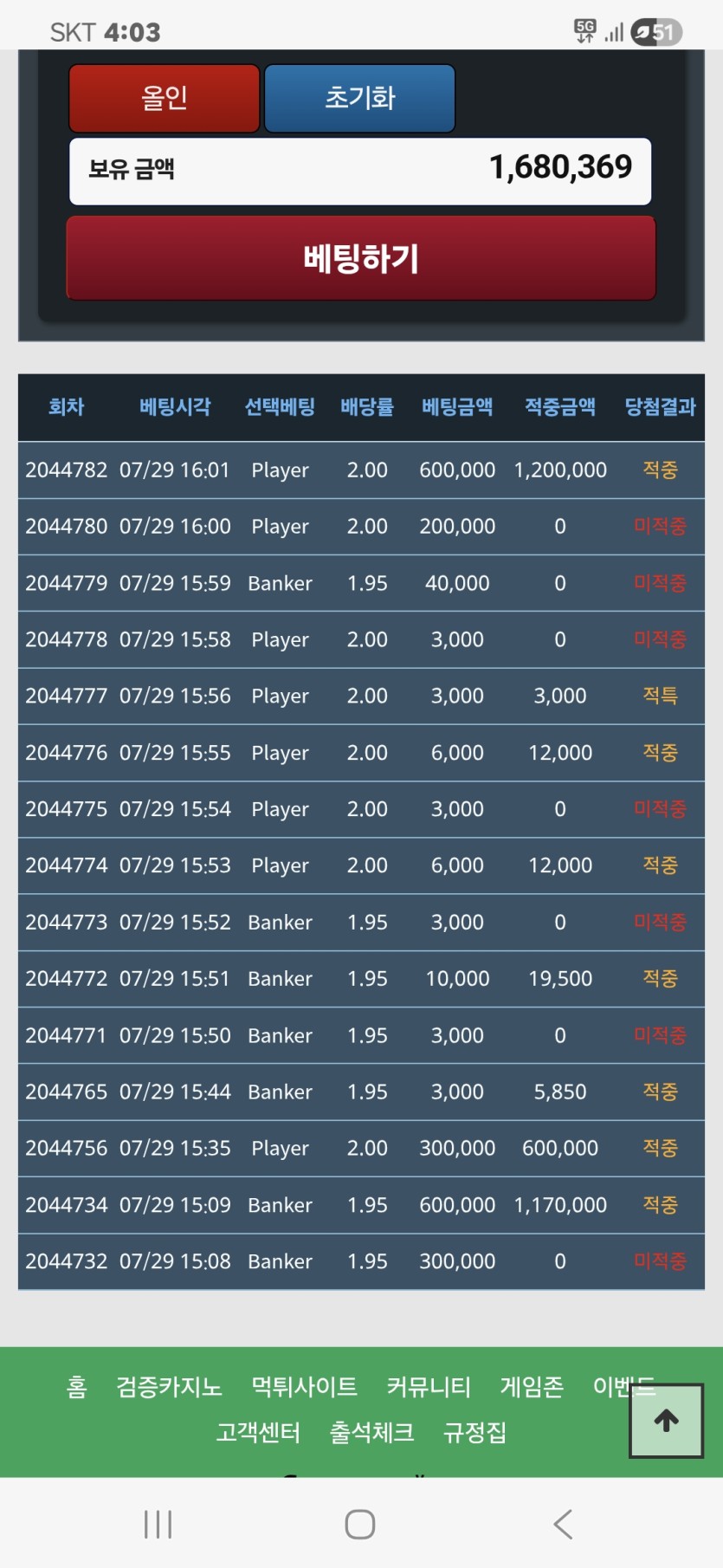Go to 먹튀사이트 footer link
The width and height of the screenshot is (723, 1568).
point(305,1387)
